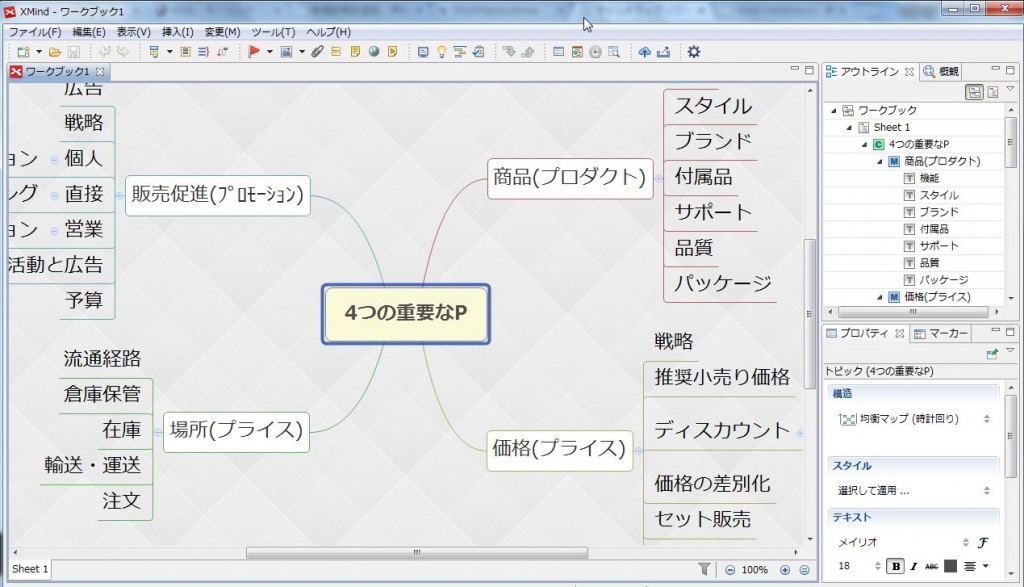Switch to the マーカー tab
The height and width of the screenshot is (587, 1024).
click(x=939, y=333)
